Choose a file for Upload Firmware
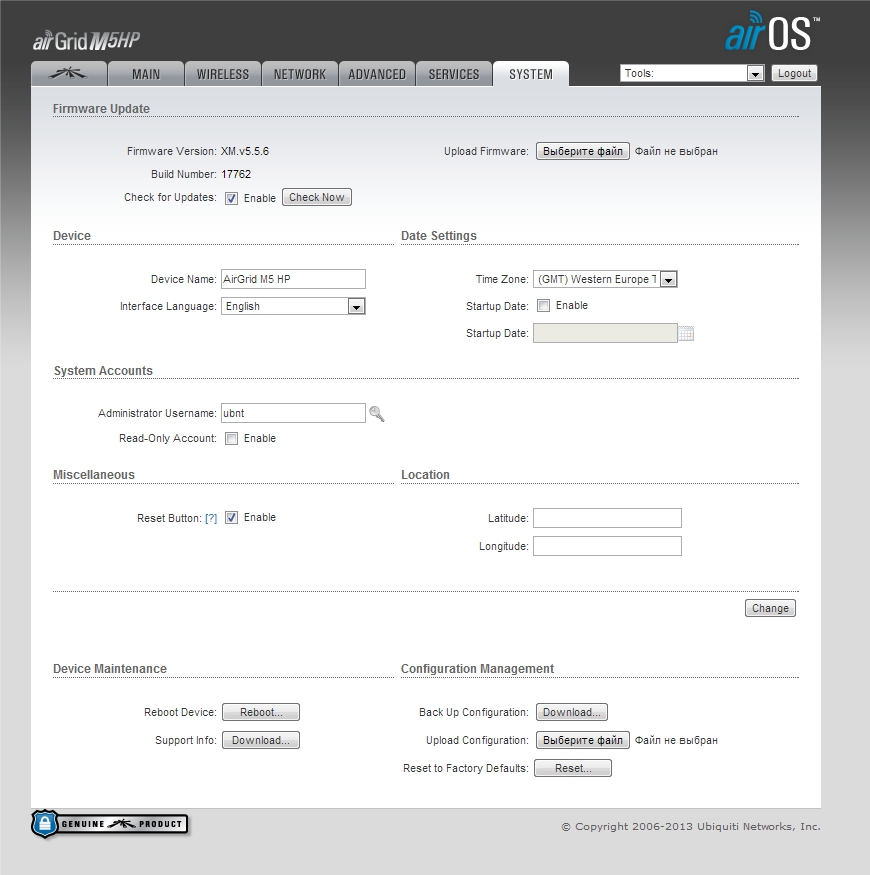The image size is (870, 875). tap(583, 151)
